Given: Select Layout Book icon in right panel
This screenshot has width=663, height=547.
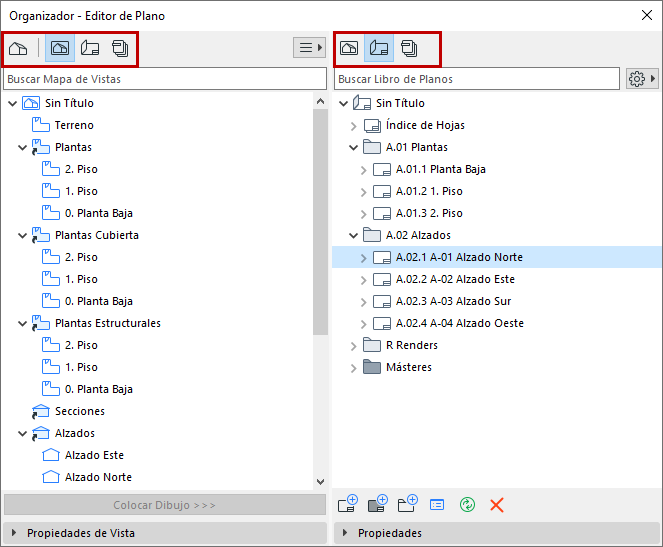Looking at the screenshot, I should (379, 48).
